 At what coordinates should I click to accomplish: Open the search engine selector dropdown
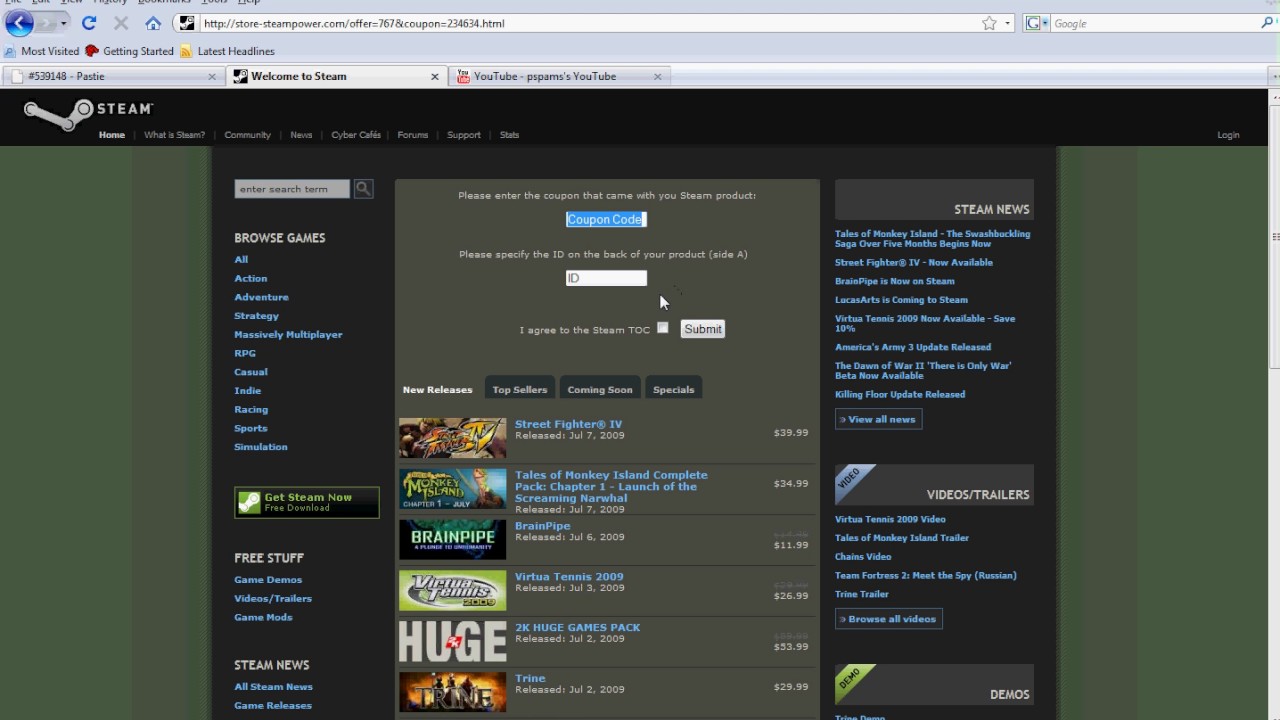[x=1037, y=23]
